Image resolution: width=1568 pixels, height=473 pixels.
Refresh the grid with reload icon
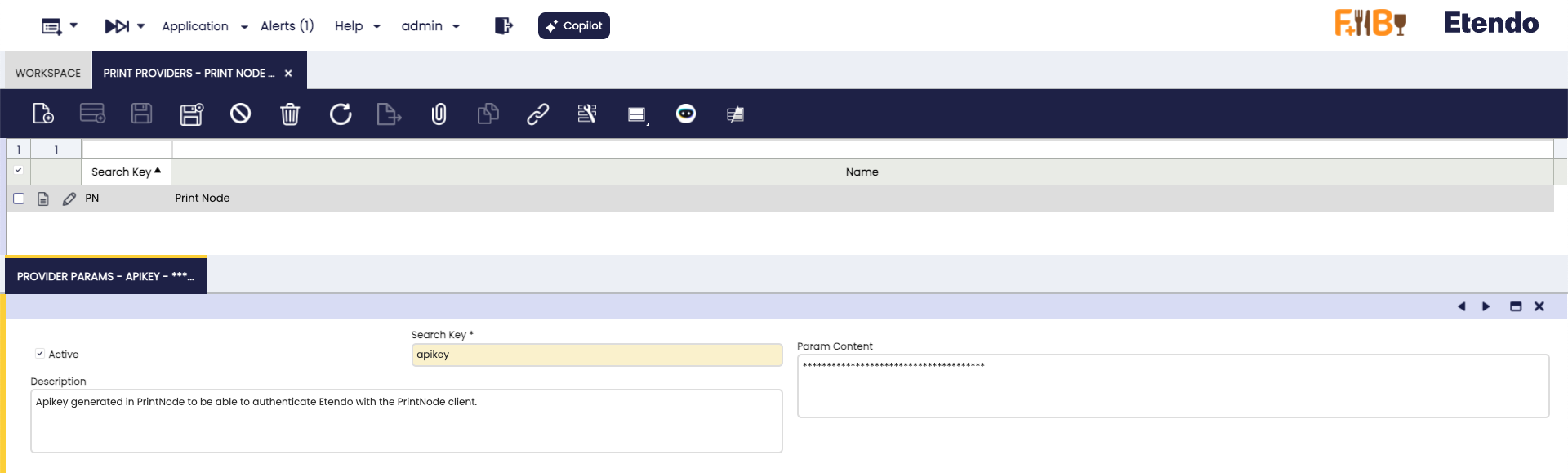click(x=341, y=114)
